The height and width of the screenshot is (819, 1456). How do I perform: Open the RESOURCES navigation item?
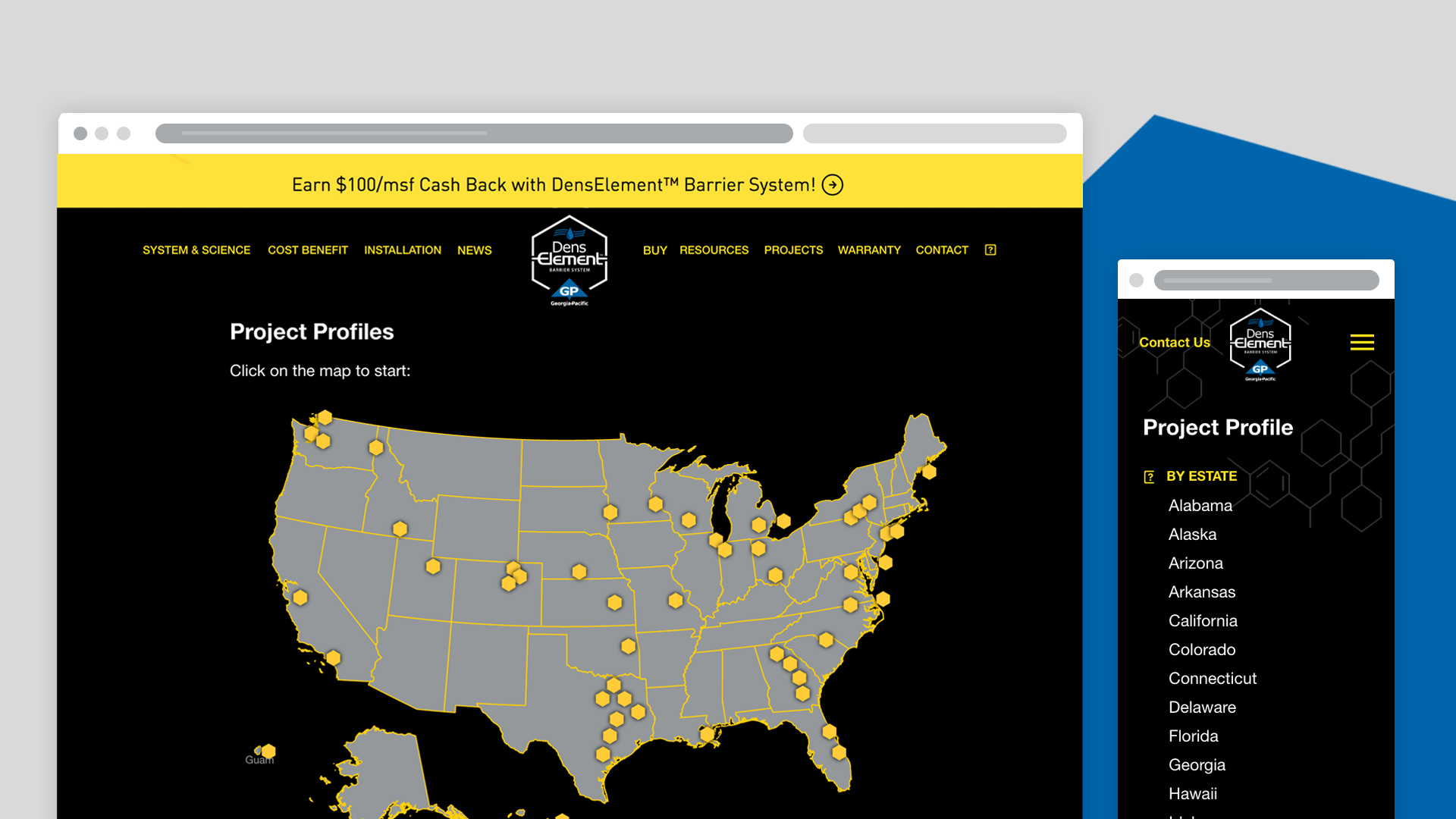pos(714,250)
